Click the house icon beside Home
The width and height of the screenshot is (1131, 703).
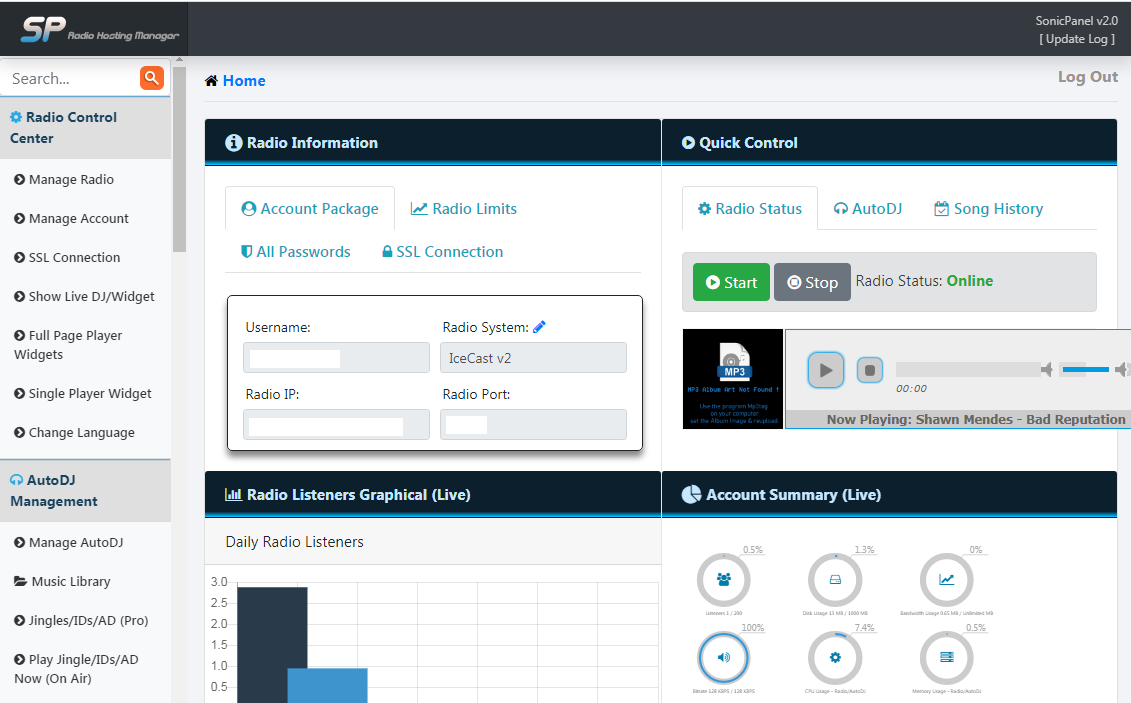click(x=211, y=81)
